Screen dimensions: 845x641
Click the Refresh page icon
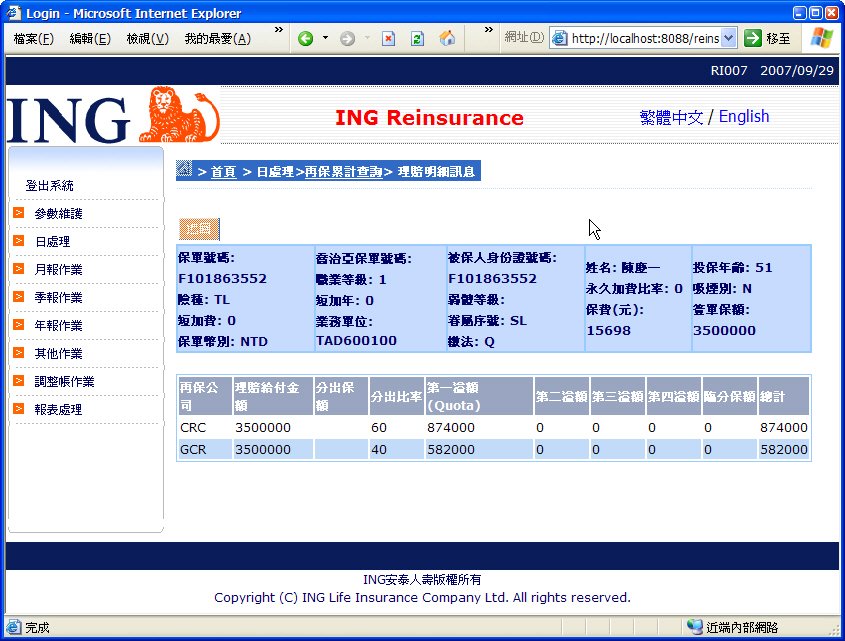point(418,39)
